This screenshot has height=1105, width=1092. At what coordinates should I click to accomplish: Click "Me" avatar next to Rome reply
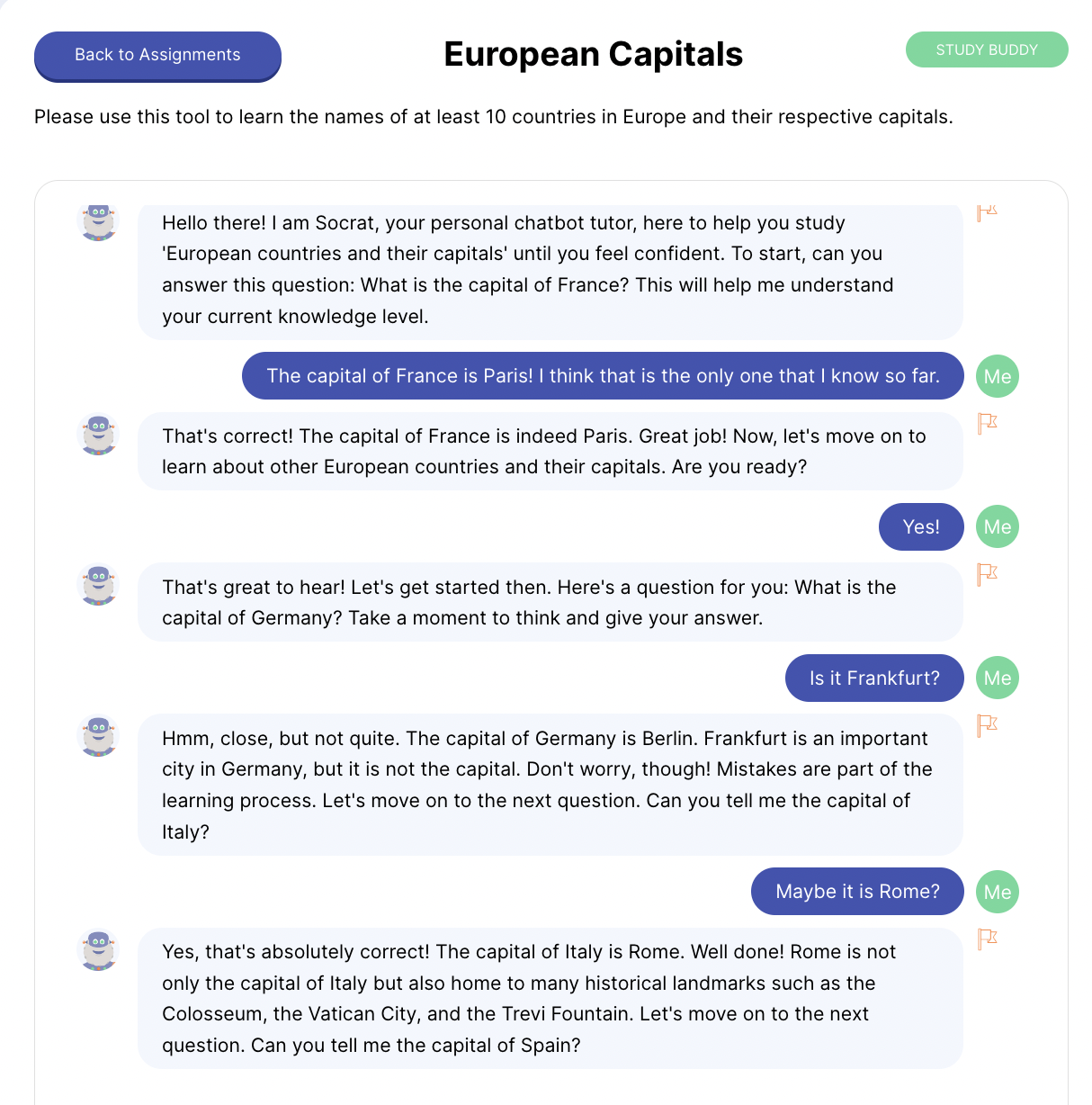coord(997,892)
